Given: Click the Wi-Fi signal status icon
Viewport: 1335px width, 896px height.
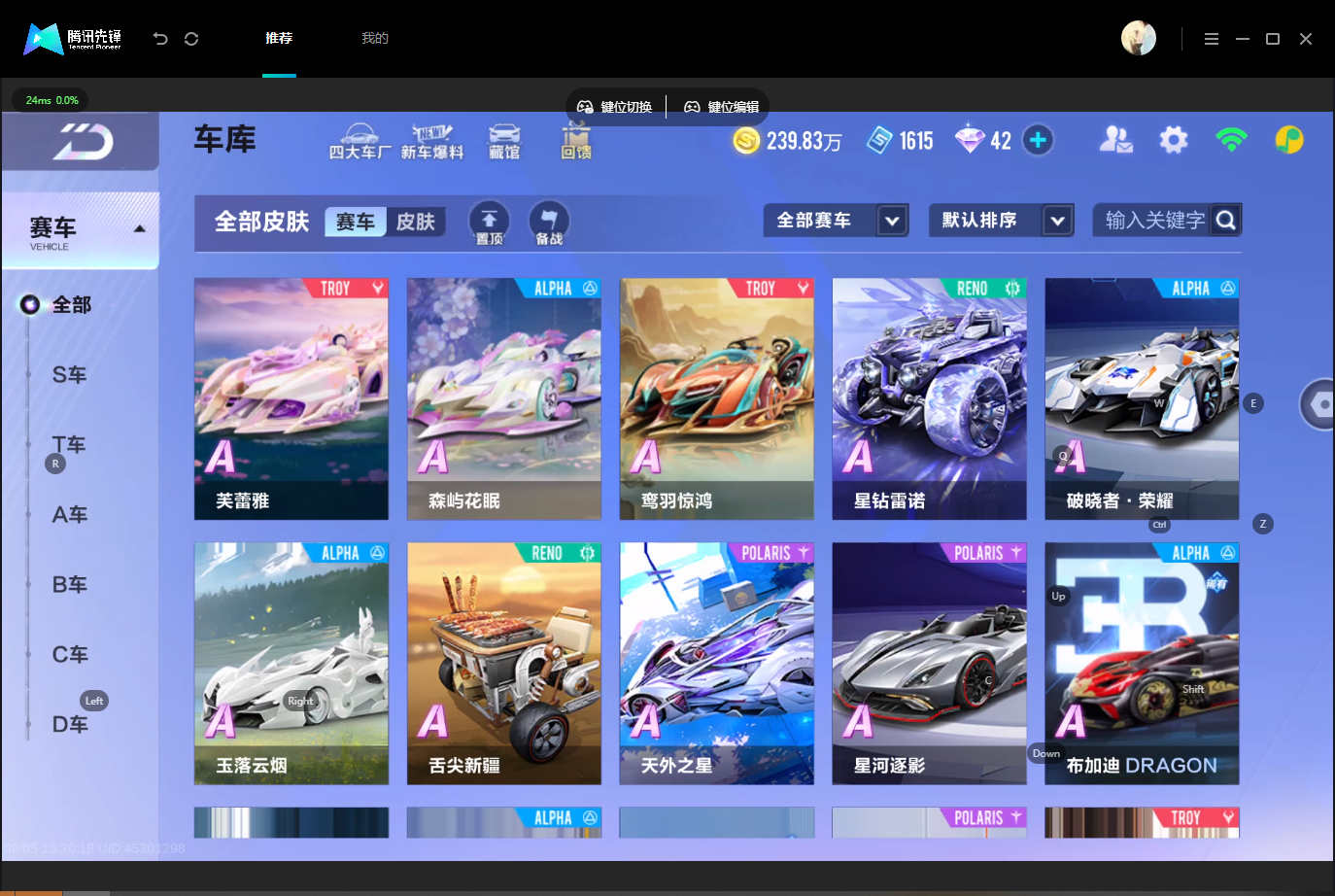Looking at the screenshot, I should point(1232,140).
